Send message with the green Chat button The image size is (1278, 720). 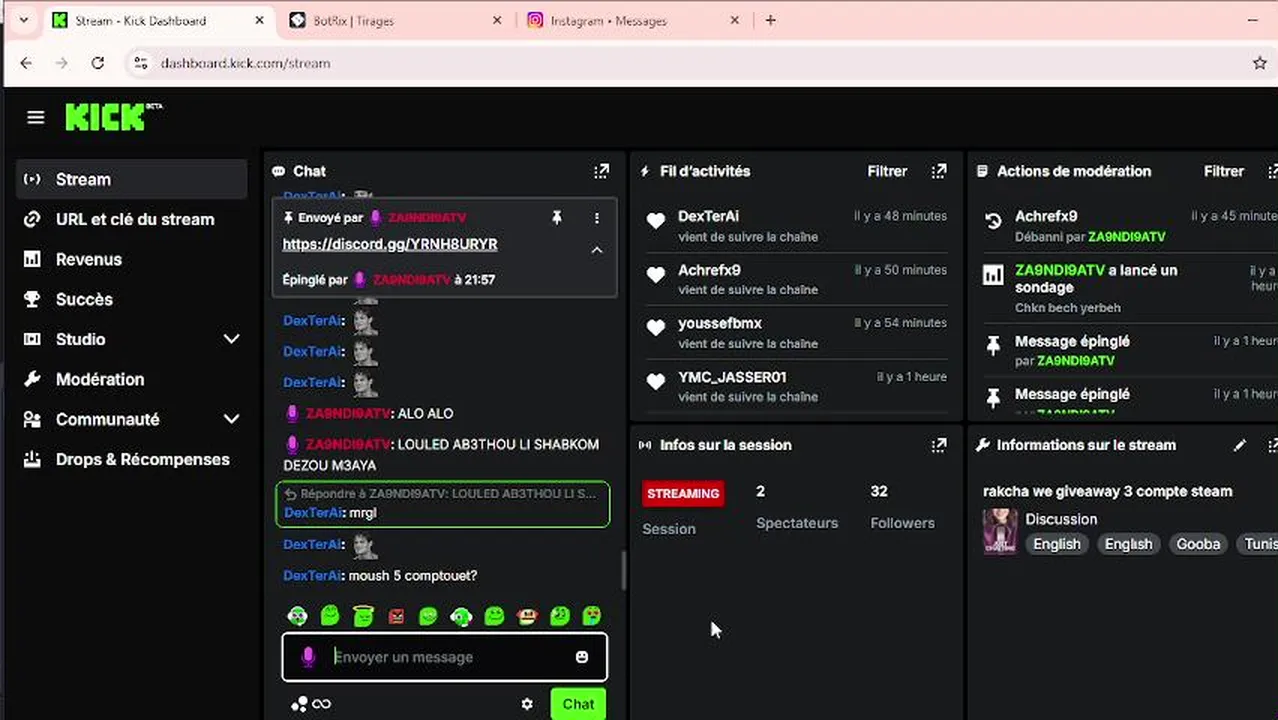[578, 704]
